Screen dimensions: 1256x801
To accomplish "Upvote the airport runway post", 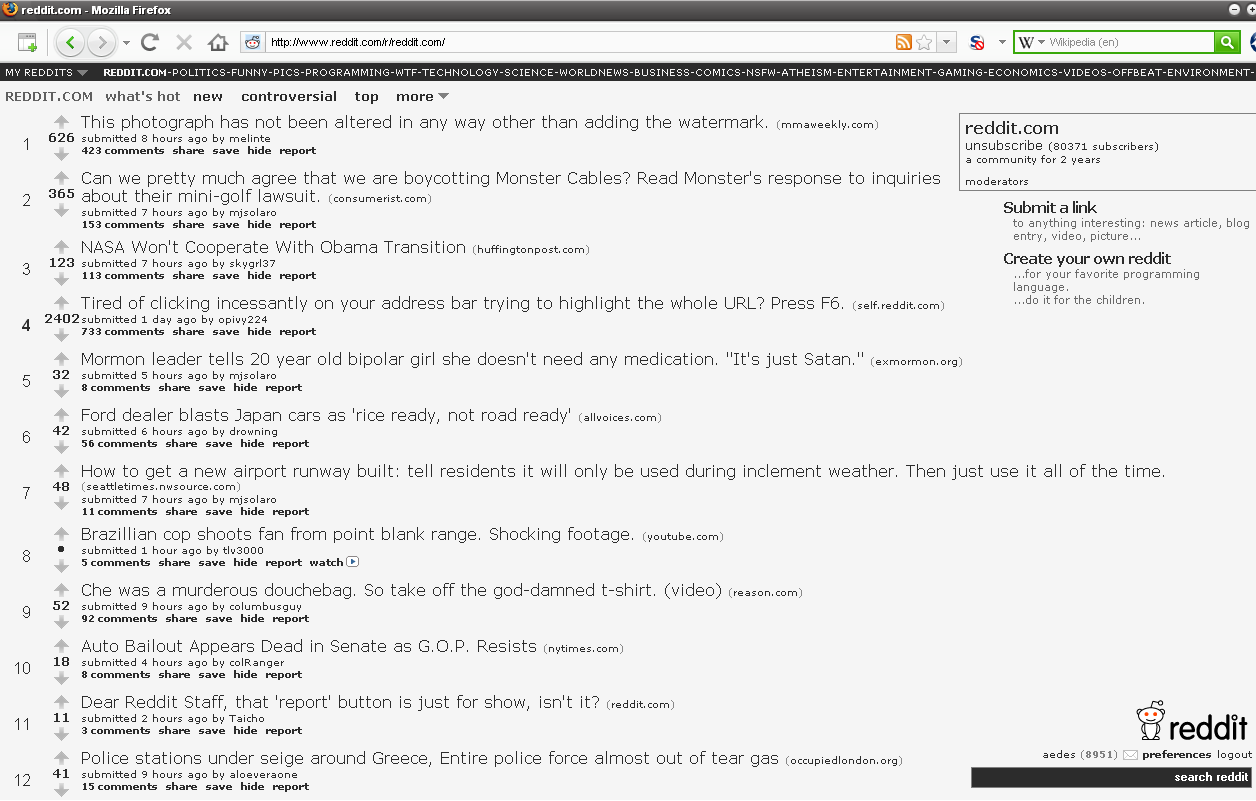I will pos(61,472).
